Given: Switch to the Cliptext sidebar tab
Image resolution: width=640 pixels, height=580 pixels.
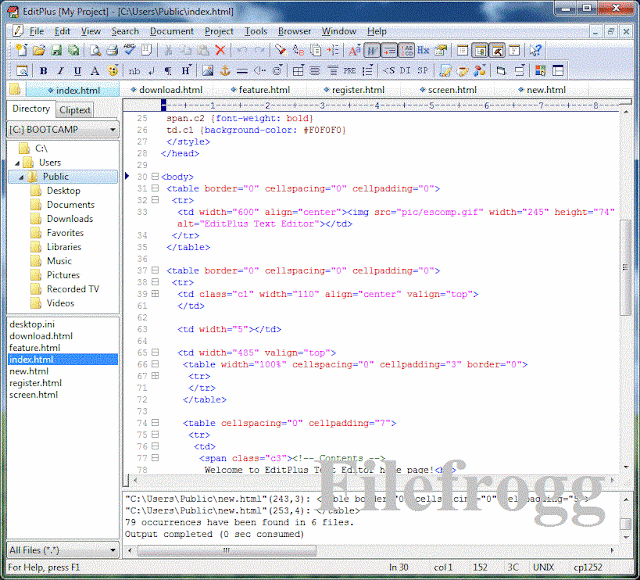Looking at the screenshot, I should coord(75,110).
